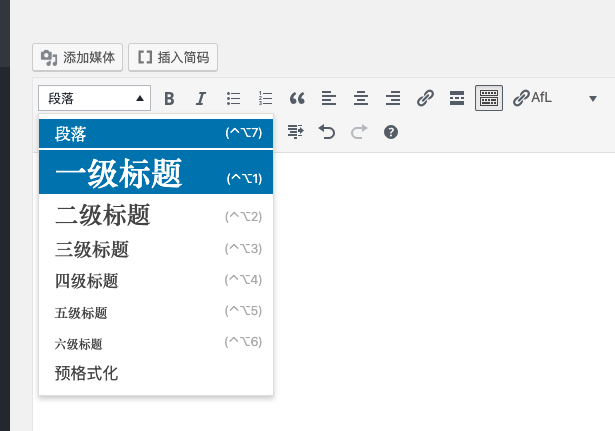Toggle italic formatting
Screen dimensions: 615x431
point(201,98)
